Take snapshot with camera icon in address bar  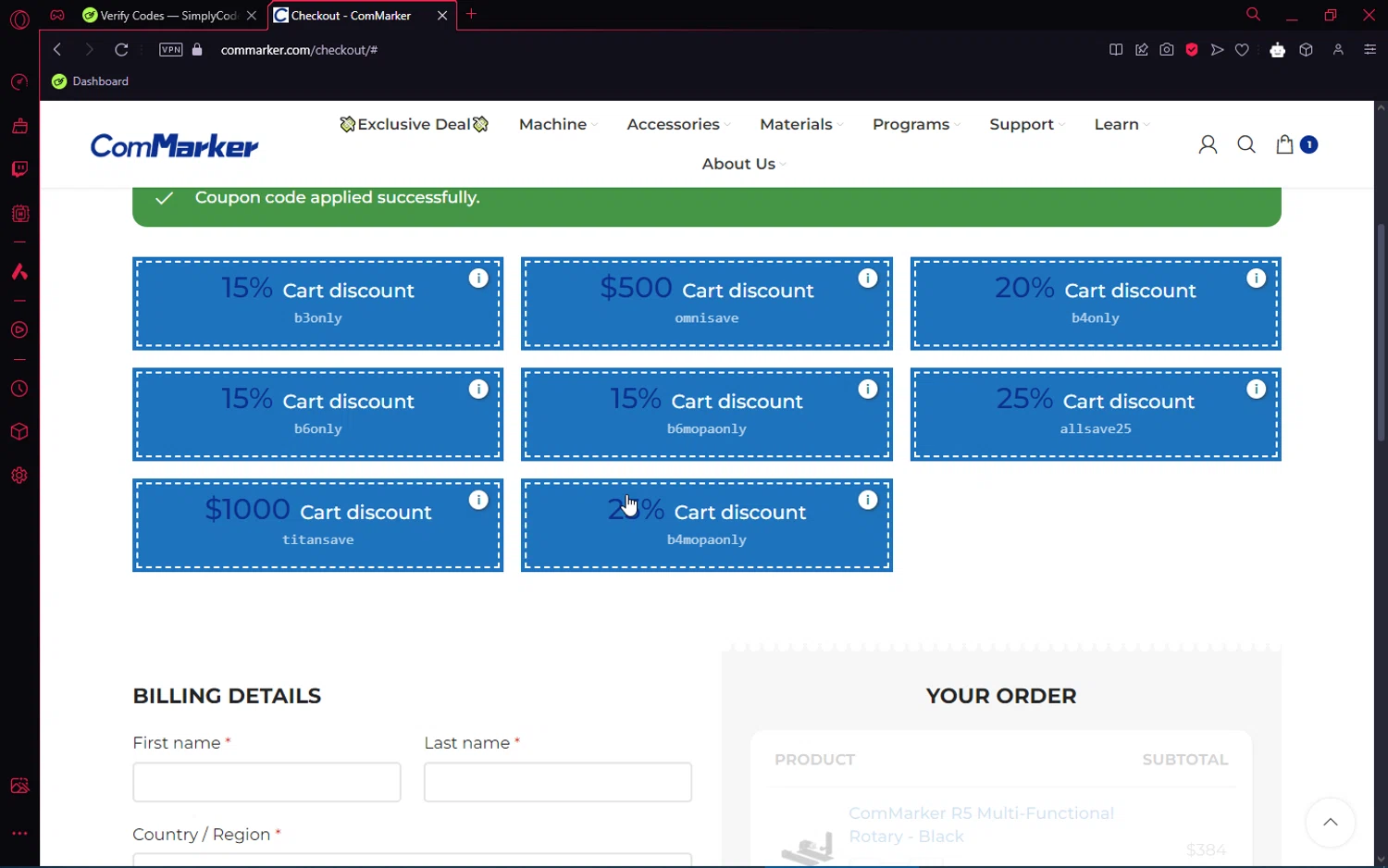[1167, 50]
